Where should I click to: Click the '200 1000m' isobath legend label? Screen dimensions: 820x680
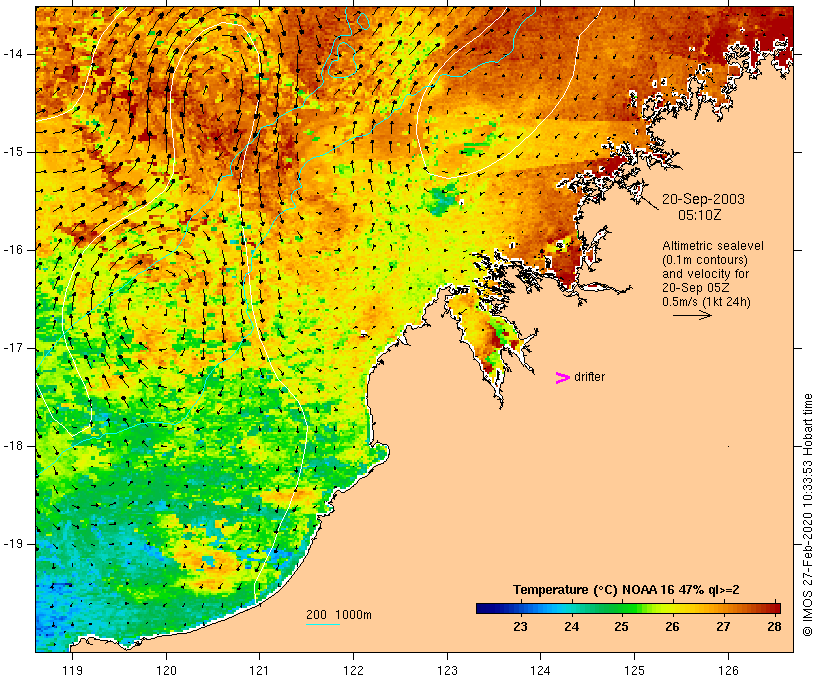tap(339, 615)
